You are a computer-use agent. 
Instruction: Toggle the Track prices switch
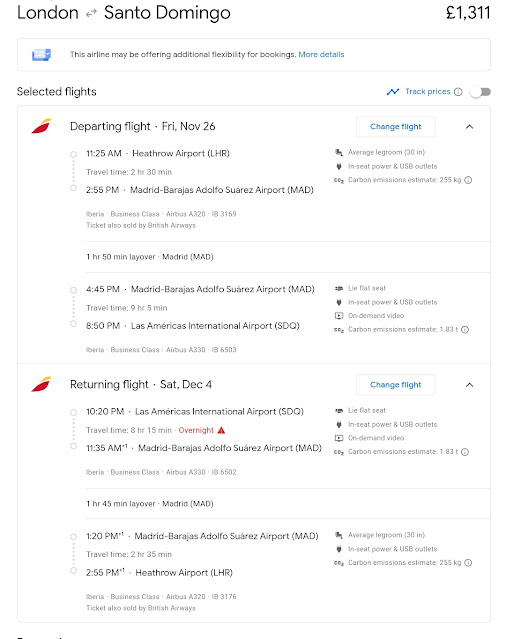(480, 92)
